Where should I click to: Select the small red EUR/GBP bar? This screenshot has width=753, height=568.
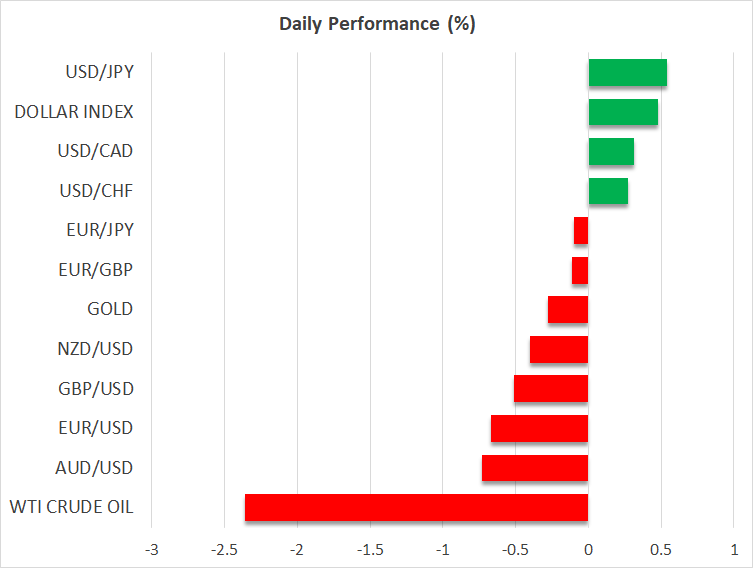click(580, 270)
